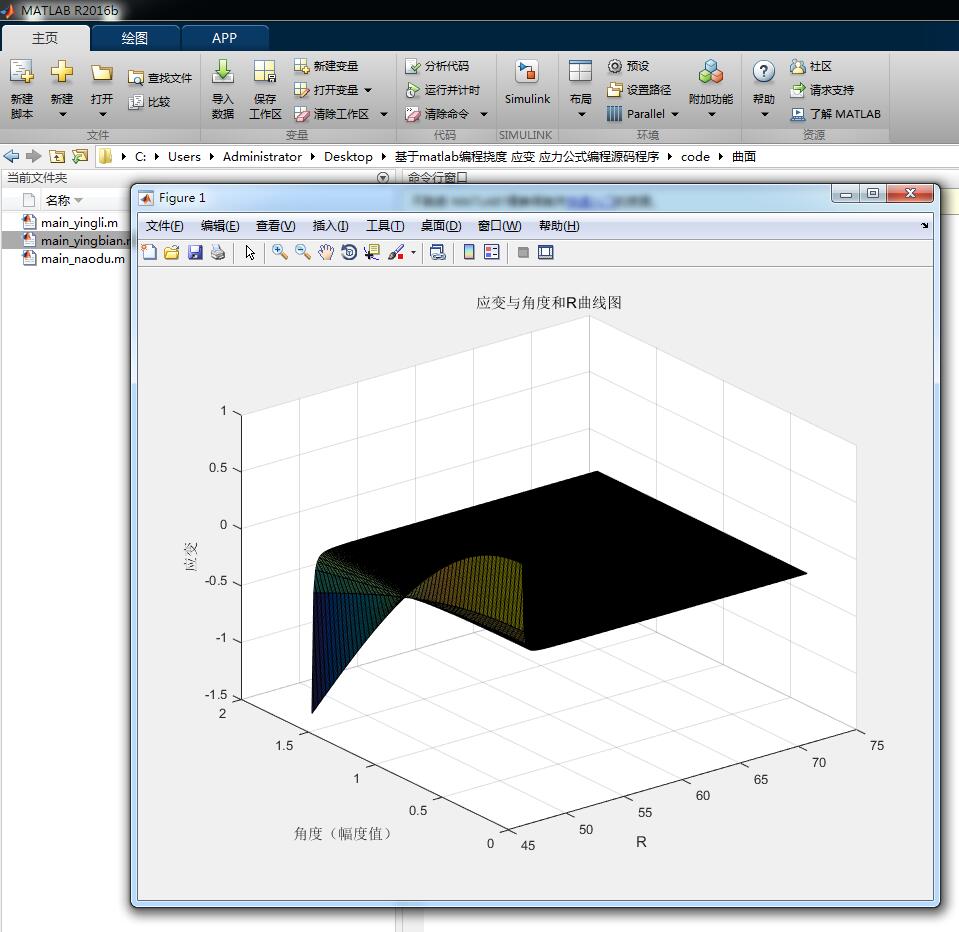959x932 pixels.
Task: Click the yellow plus New icon
Action: 62,72
